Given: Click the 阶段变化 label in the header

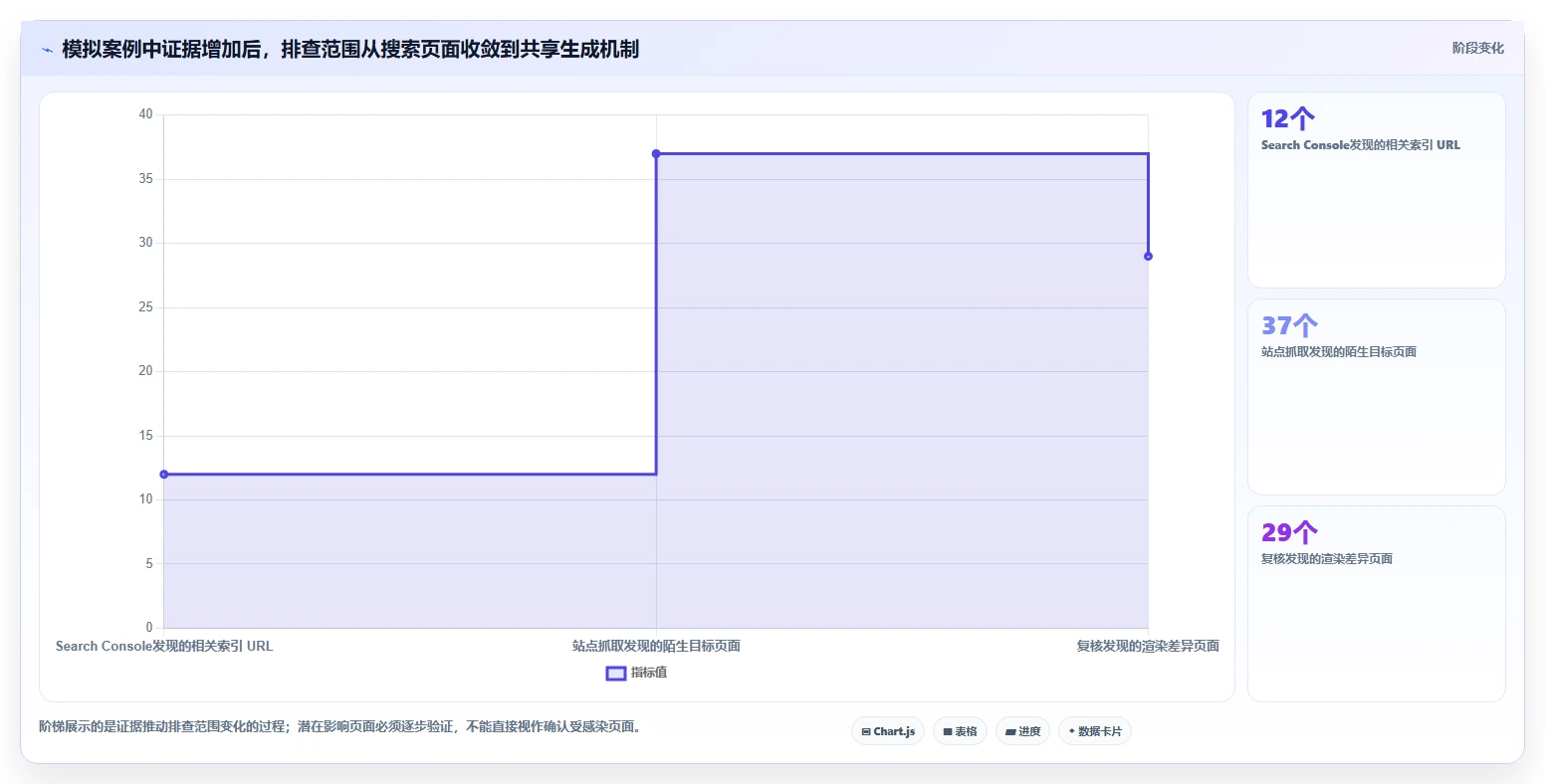Looking at the screenshot, I should [x=1477, y=48].
